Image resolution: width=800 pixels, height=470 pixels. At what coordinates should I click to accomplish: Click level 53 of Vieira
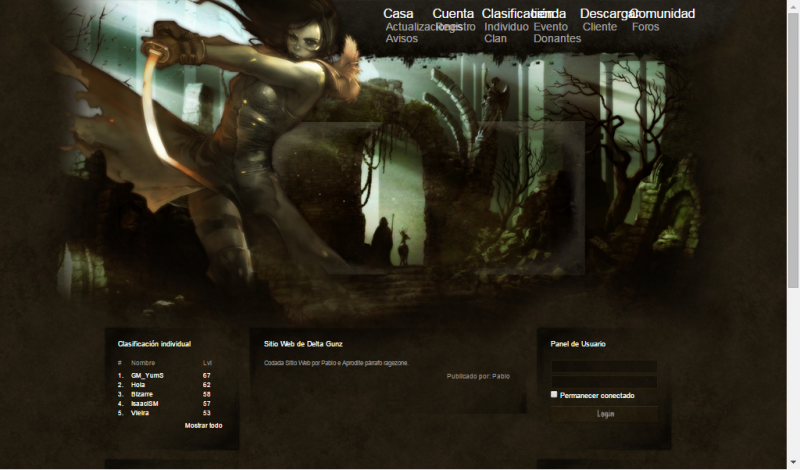(207, 413)
